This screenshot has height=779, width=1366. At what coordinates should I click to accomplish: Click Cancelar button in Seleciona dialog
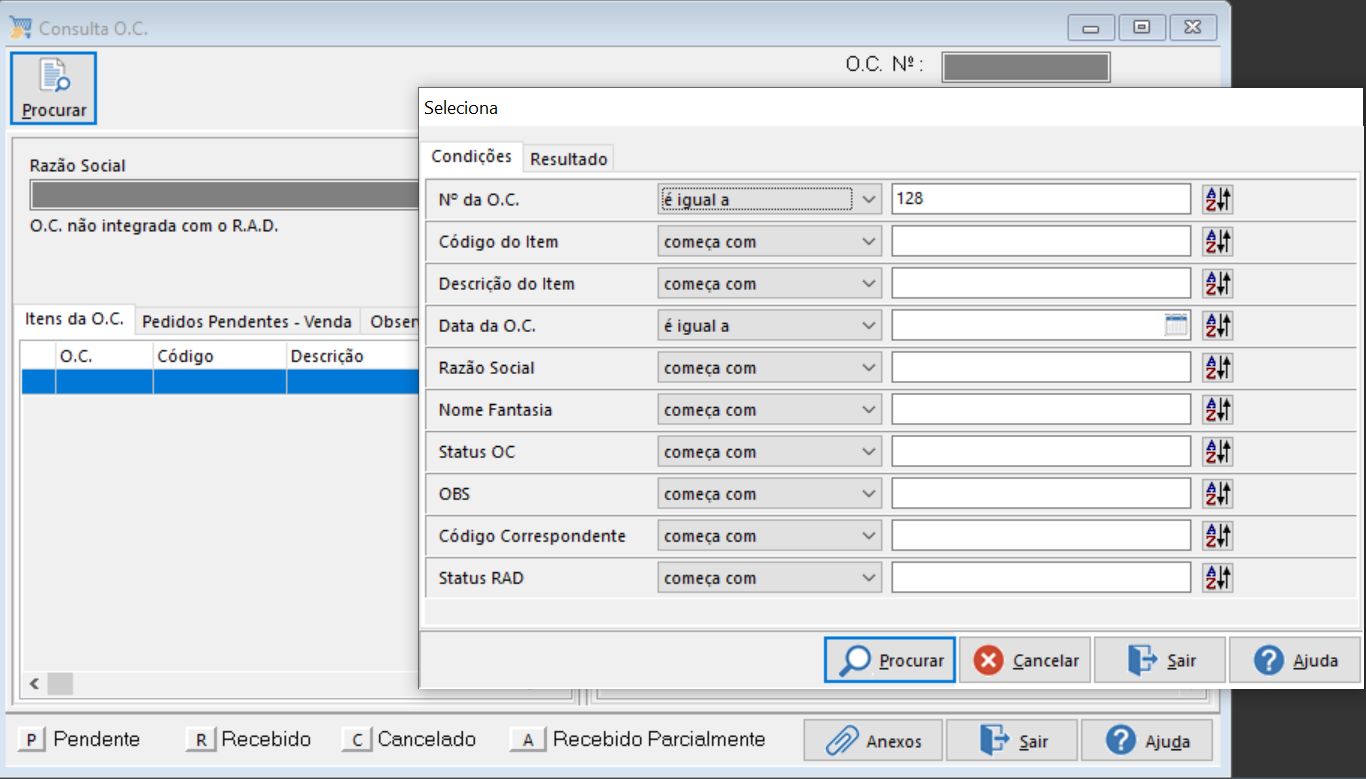[1025, 660]
